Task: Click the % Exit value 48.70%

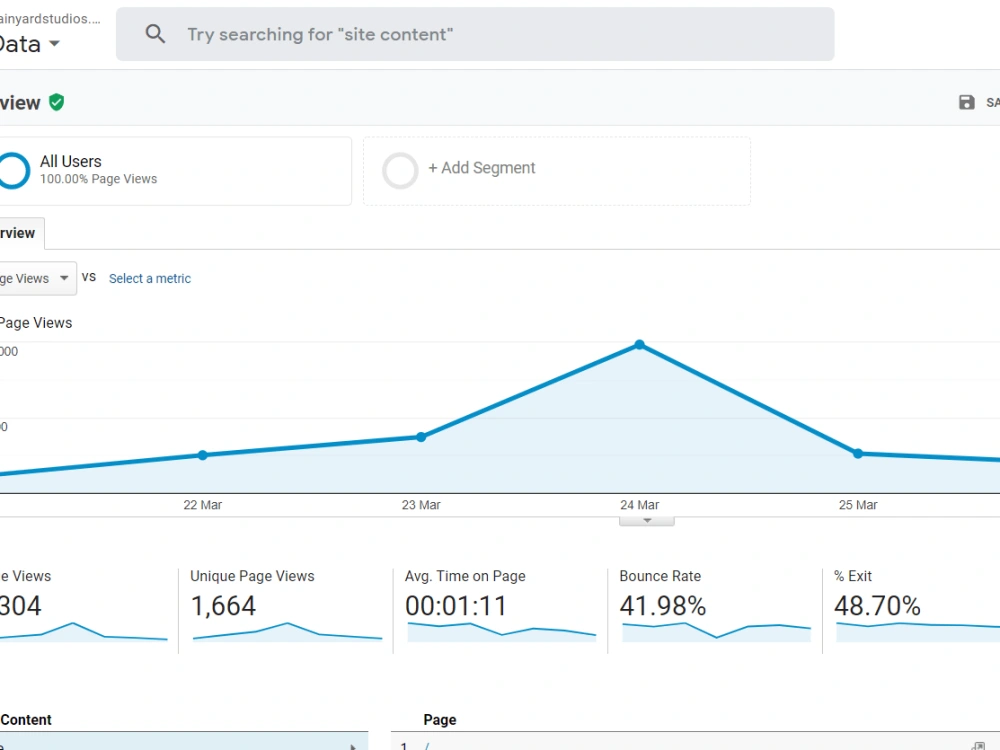Action: (x=877, y=606)
